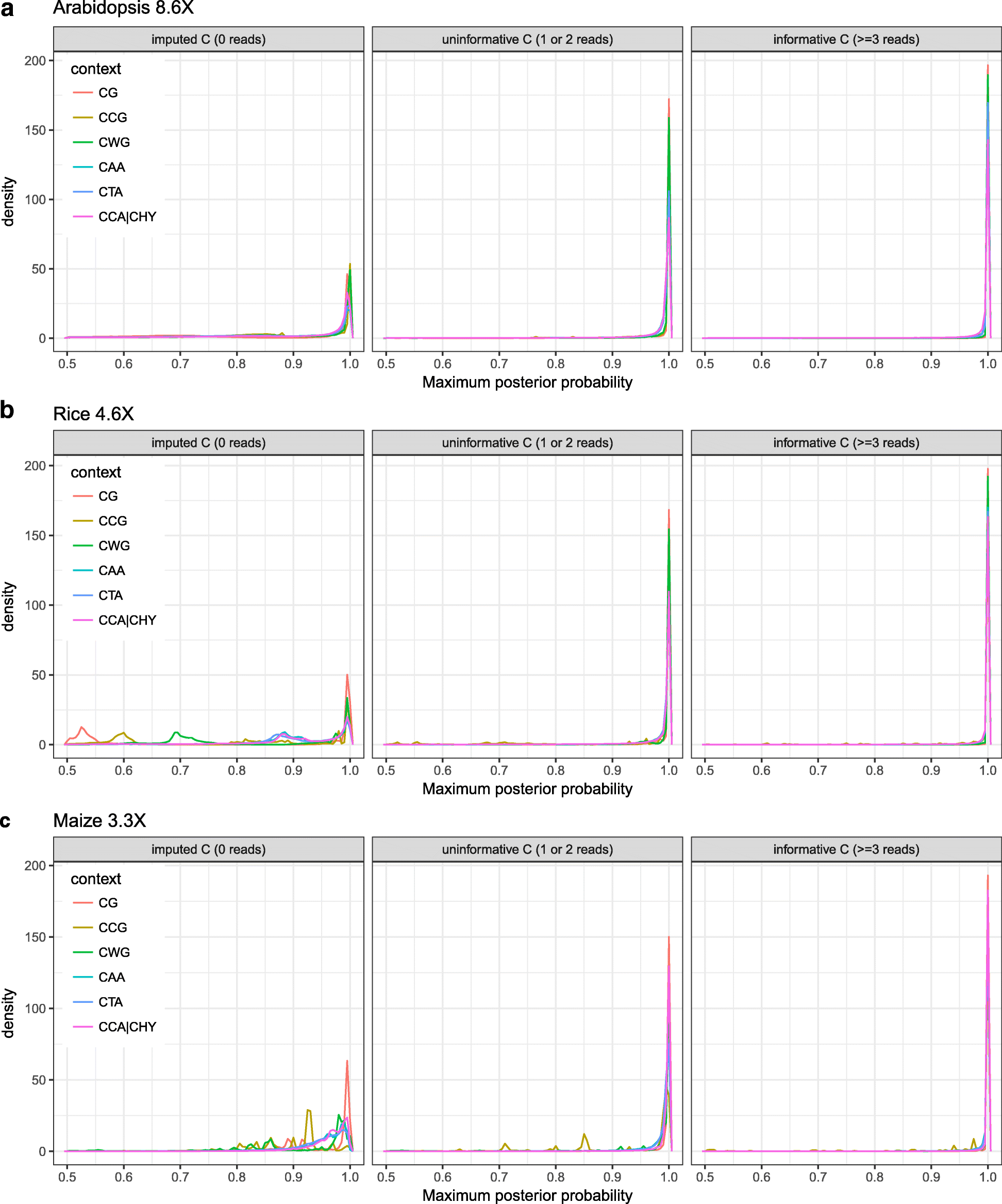Pick the red CG line key in Arabidopsis legend

[x=83, y=92]
